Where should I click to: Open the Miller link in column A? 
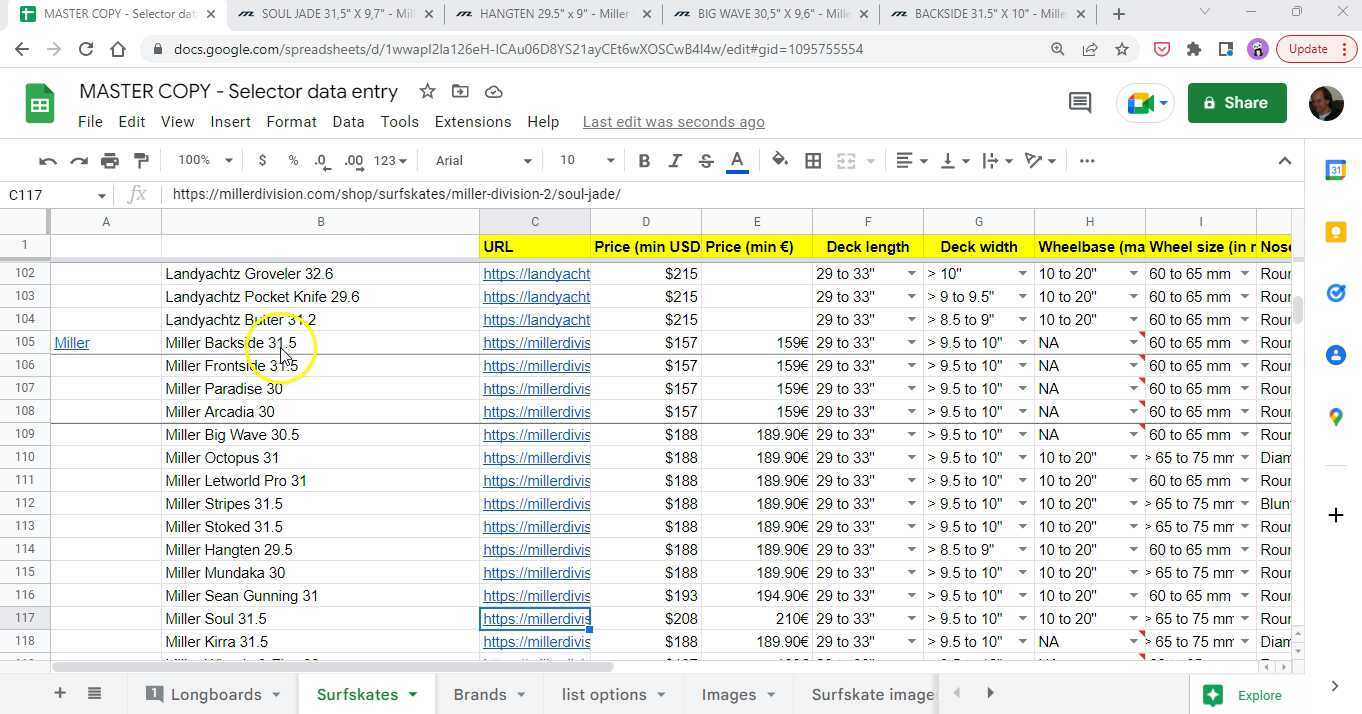click(x=72, y=343)
